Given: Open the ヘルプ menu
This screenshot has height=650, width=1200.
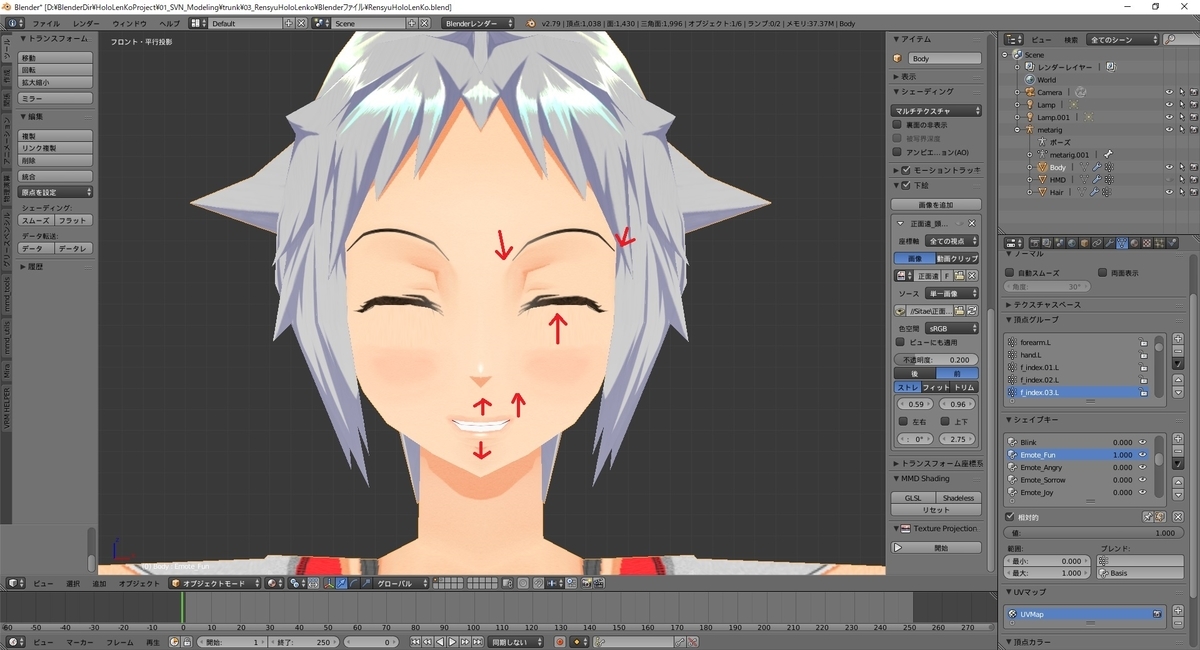Looking at the screenshot, I should click(x=170, y=22).
